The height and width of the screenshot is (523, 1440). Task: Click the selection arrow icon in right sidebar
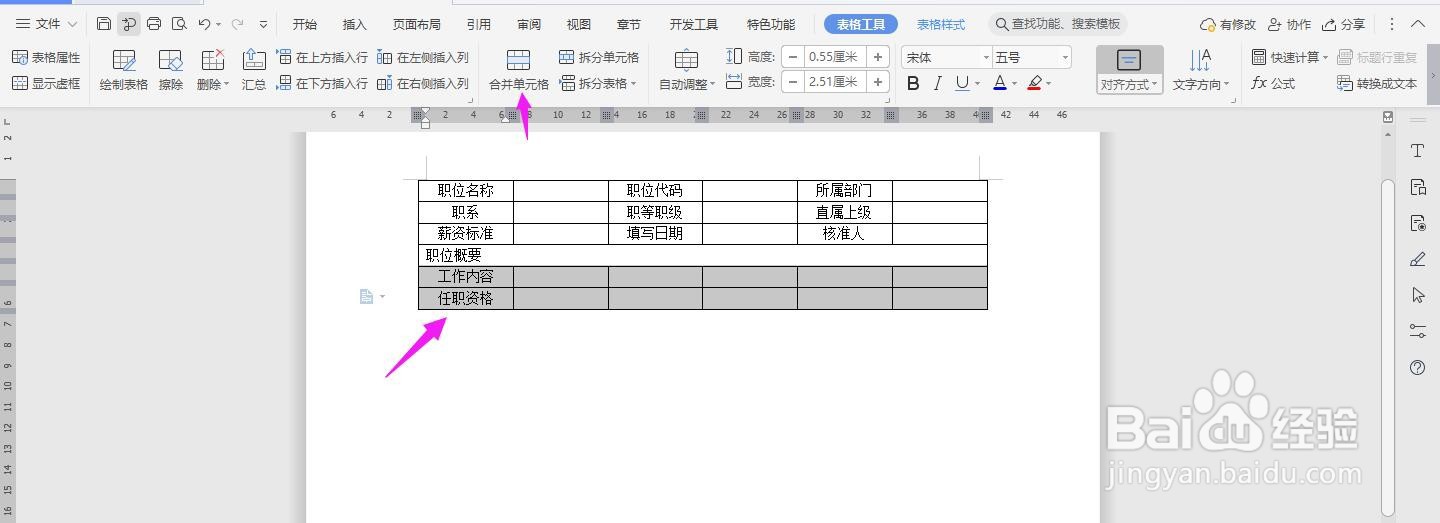(x=1417, y=295)
